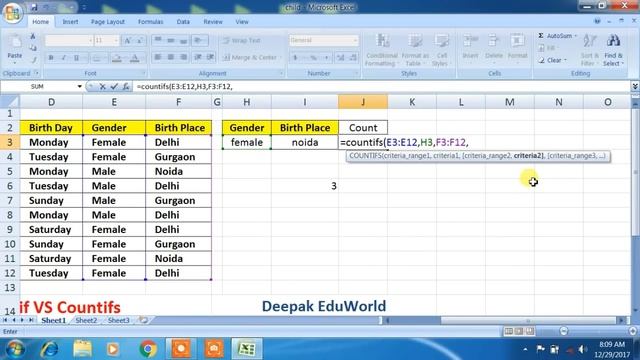Toggle Underline formatting
Screen dimensions: 640x360
pos(76,58)
